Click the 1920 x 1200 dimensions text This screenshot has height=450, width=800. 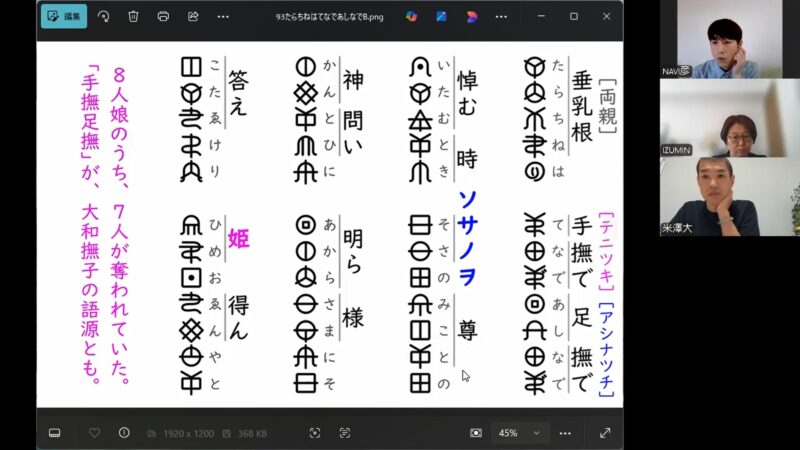188,434
